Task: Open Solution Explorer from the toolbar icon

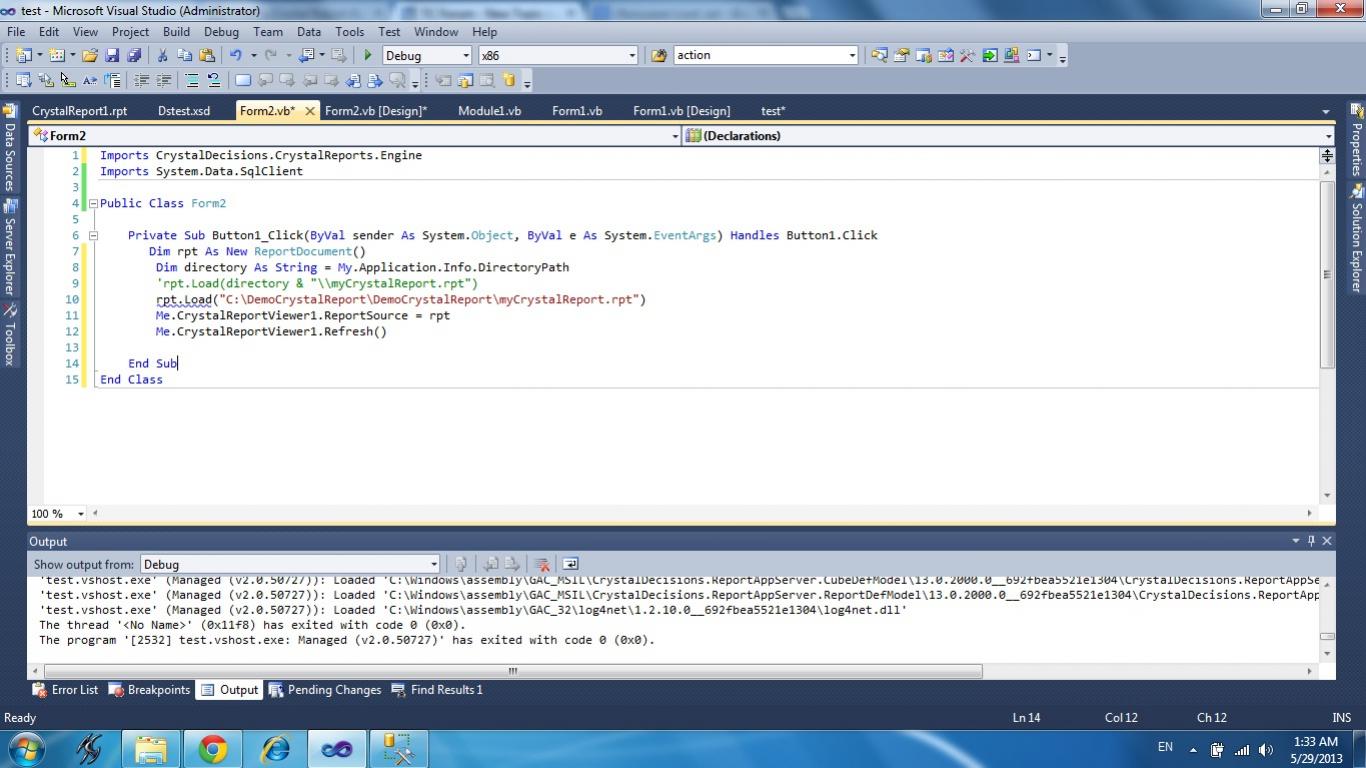Action: (879, 55)
